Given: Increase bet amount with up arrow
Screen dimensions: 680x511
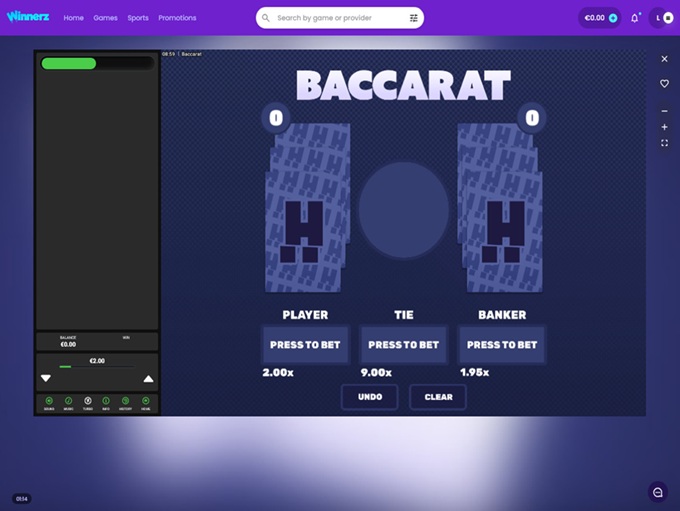Looking at the screenshot, I should pyautogui.click(x=149, y=378).
